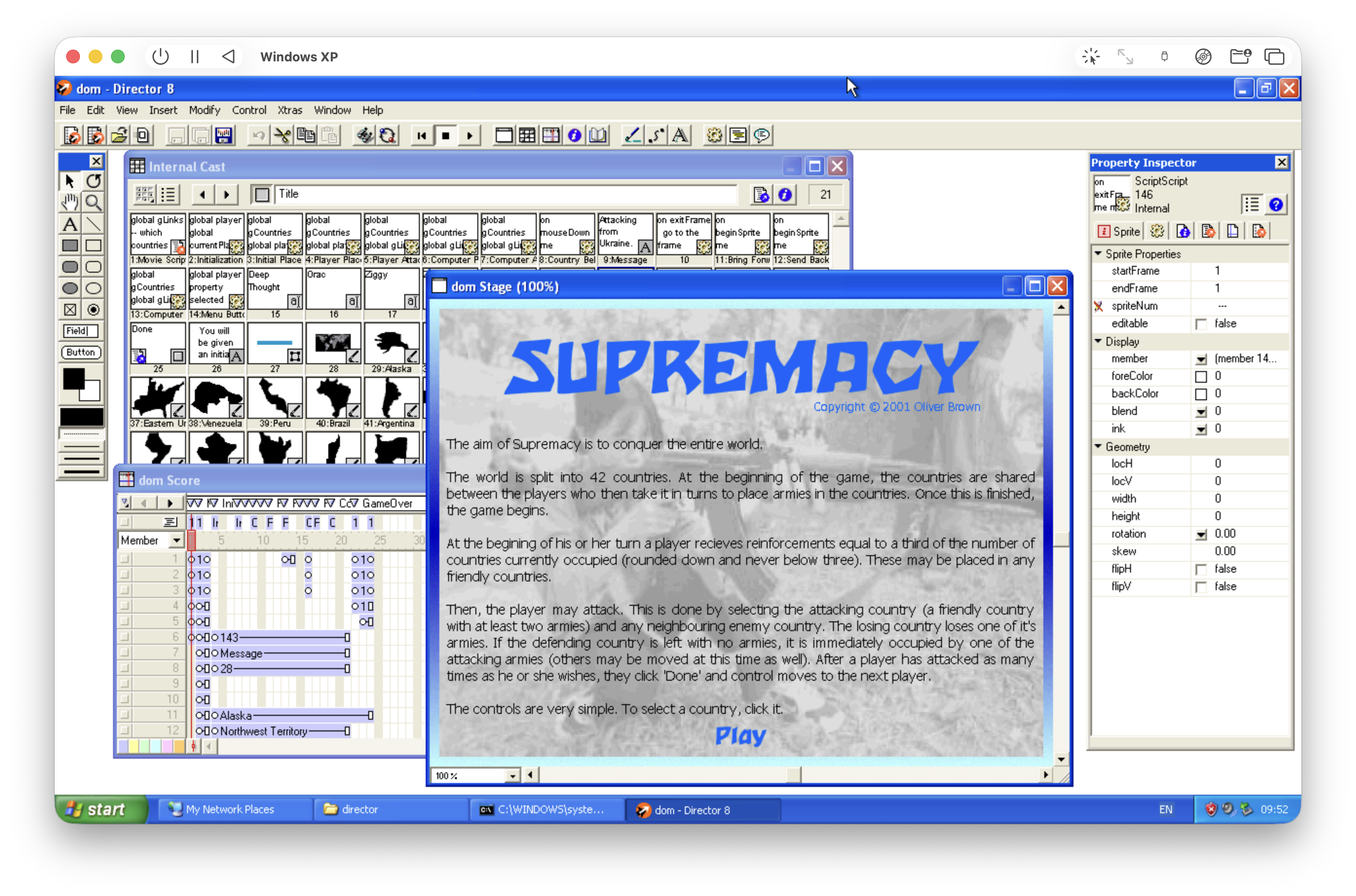Toggle the editable checkbox in Property Inspector

click(1201, 324)
